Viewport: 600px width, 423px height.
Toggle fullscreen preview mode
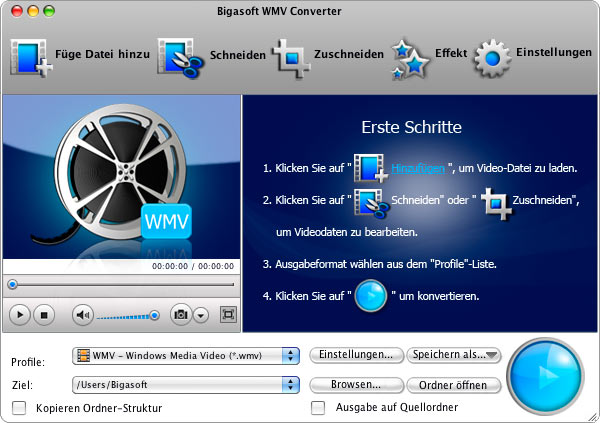228,315
